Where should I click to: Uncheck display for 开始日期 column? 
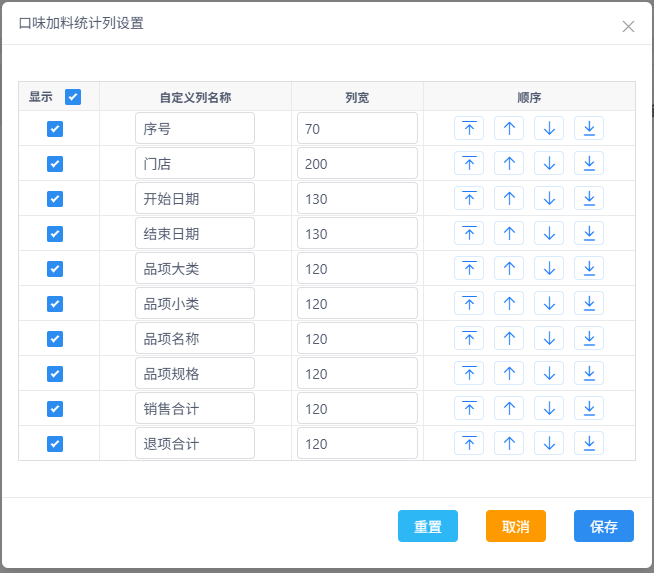pos(55,199)
